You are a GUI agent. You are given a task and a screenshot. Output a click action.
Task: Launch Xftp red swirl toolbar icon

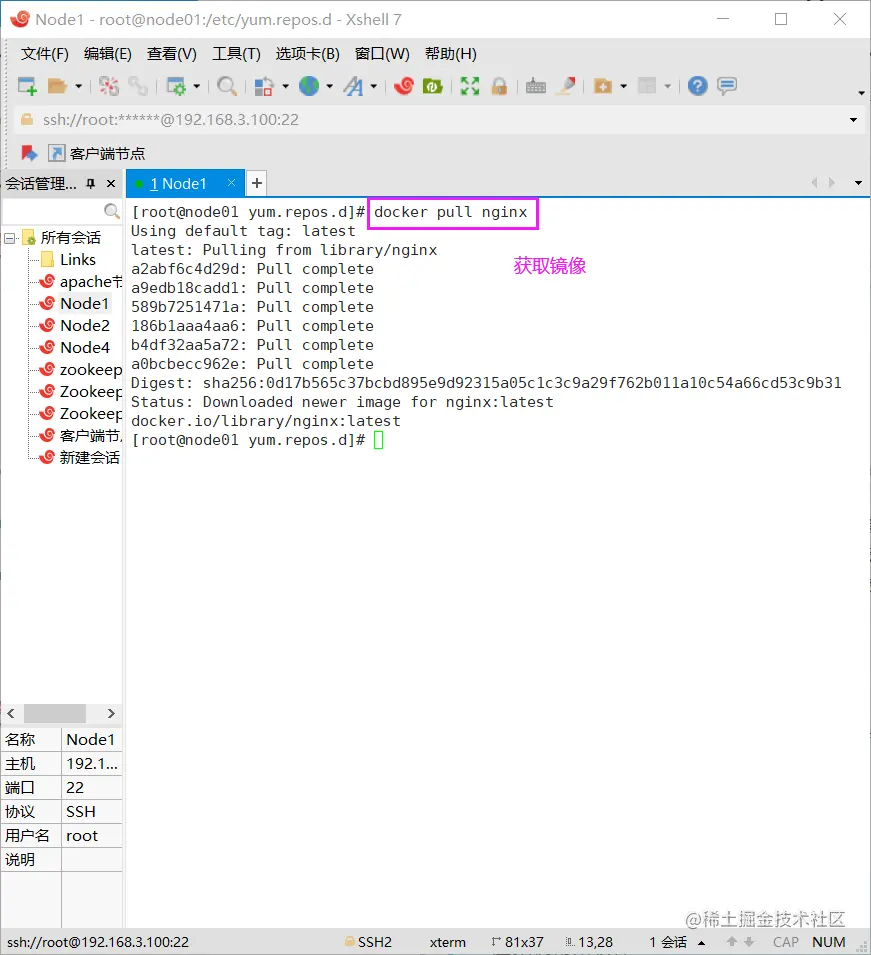[404, 86]
